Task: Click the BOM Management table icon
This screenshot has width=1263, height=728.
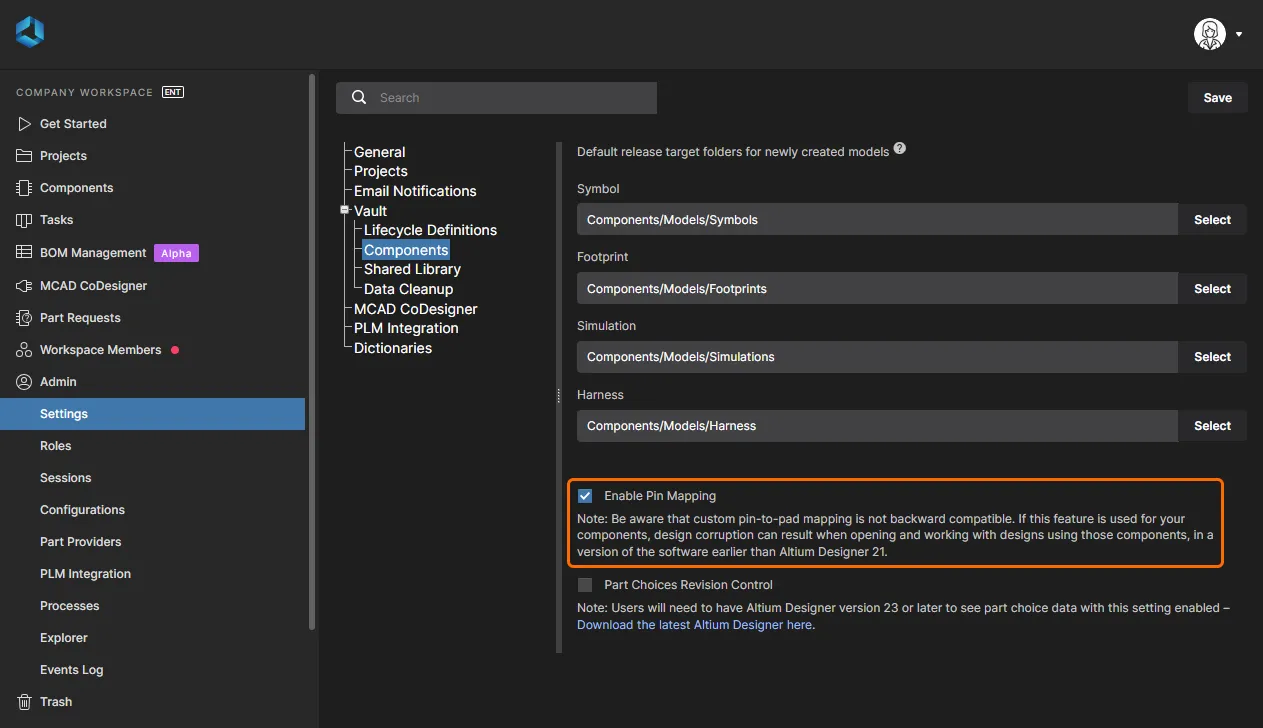Action: (24, 253)
